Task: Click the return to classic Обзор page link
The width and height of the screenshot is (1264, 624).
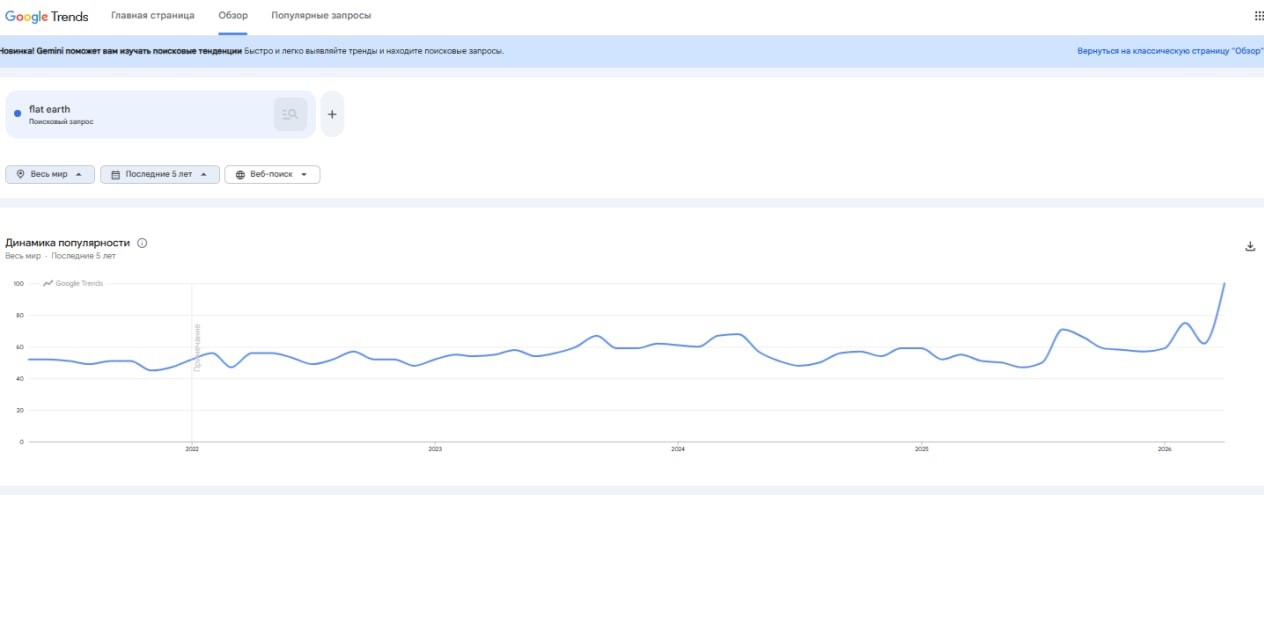Action: coord(1170,50)
